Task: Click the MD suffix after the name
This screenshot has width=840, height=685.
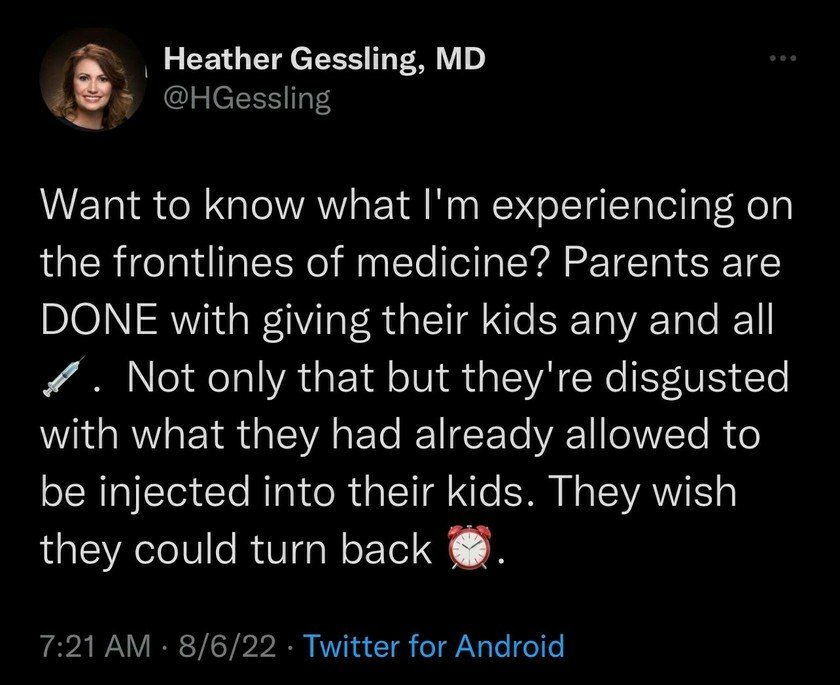Action: [x=460, y=61]
